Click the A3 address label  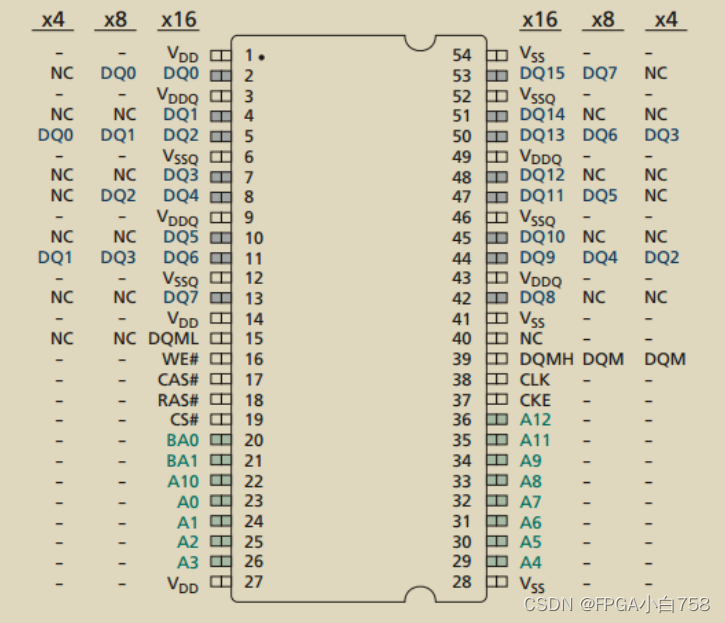tap(188, 562)
